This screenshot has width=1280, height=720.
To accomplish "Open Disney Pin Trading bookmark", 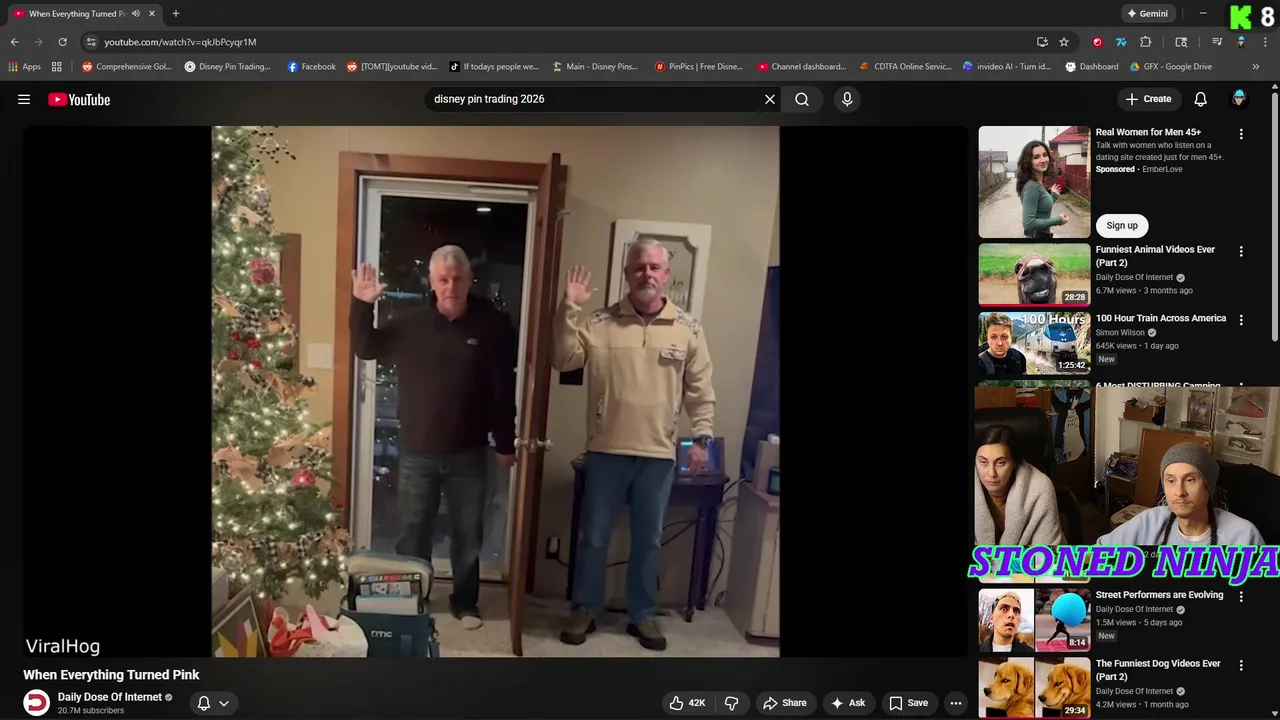I will 228,67.
